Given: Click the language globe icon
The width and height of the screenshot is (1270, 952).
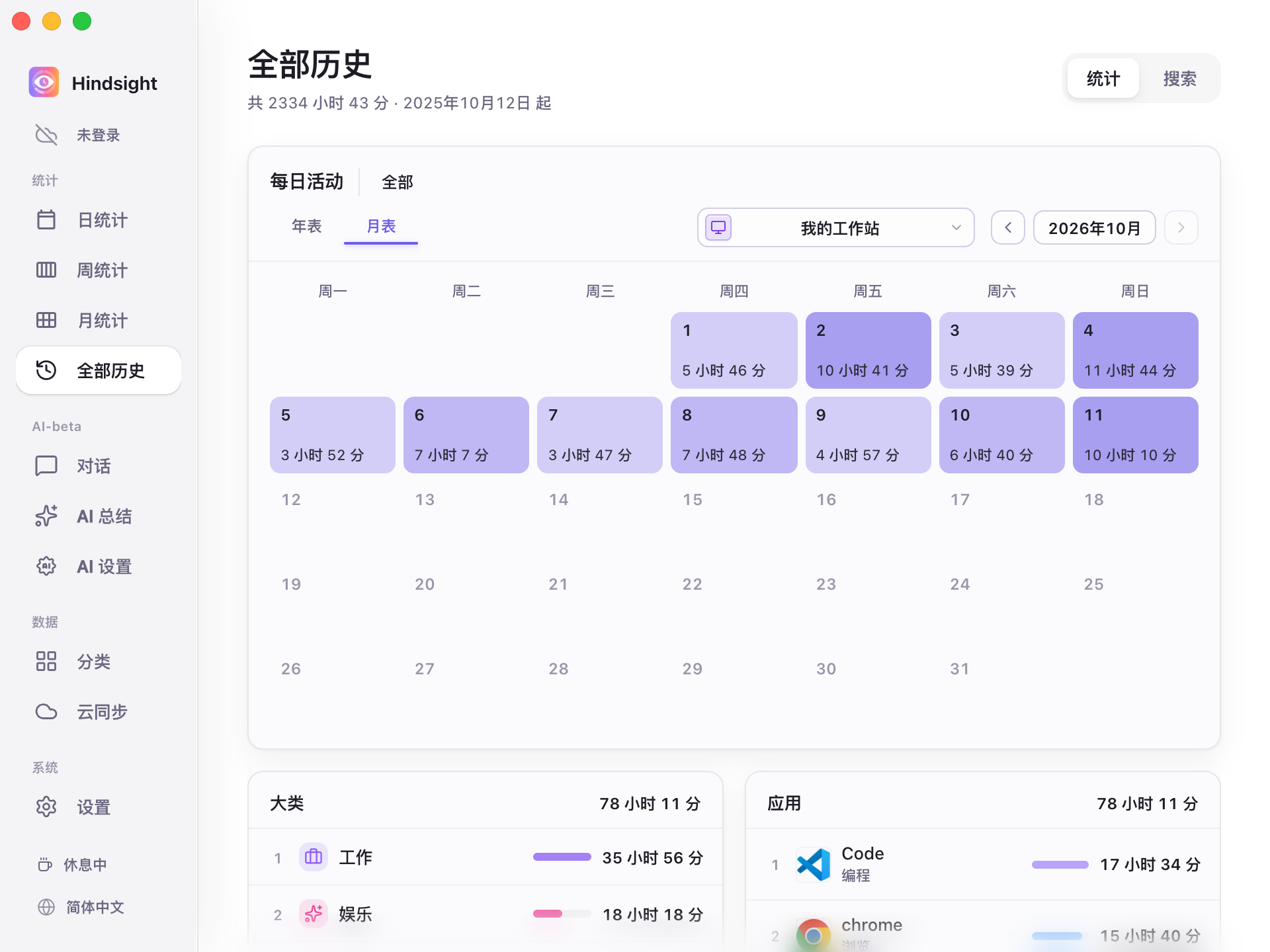Looking at the screenshot, I should 46,907.
